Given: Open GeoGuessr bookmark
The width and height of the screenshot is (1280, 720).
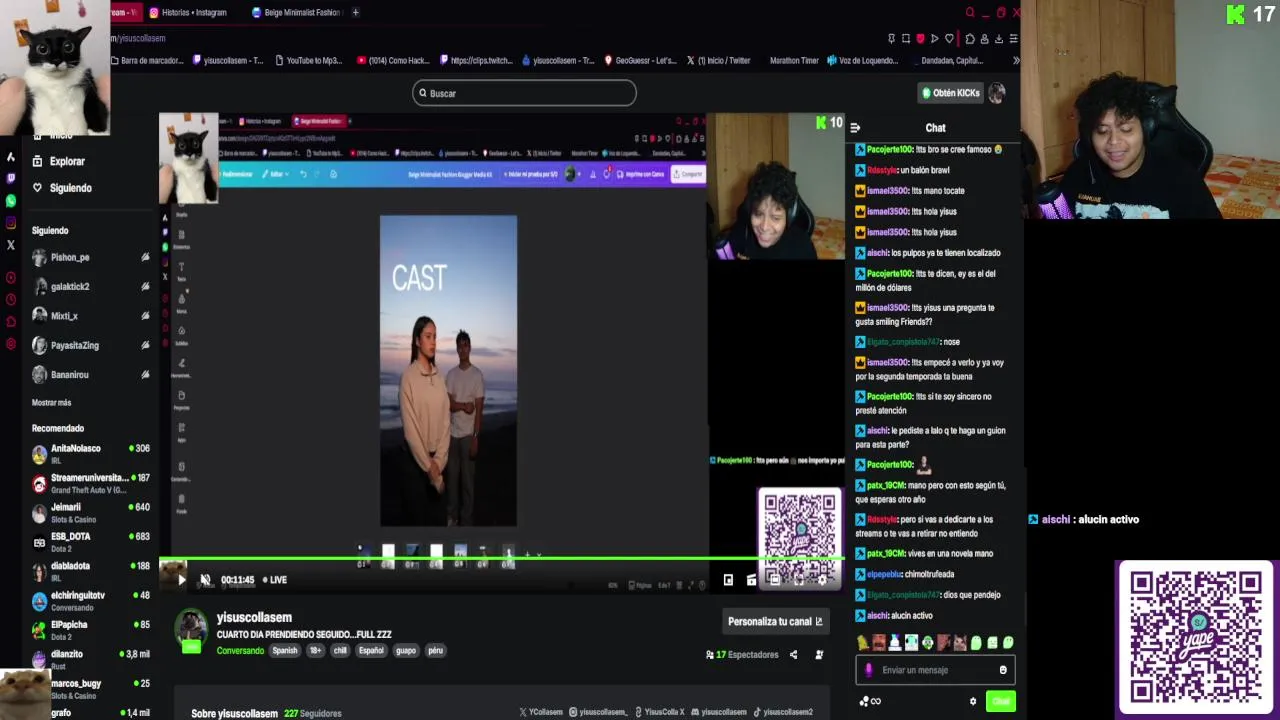Looking at the screenshot, I should pyautogui.click(x=641, y=61).
